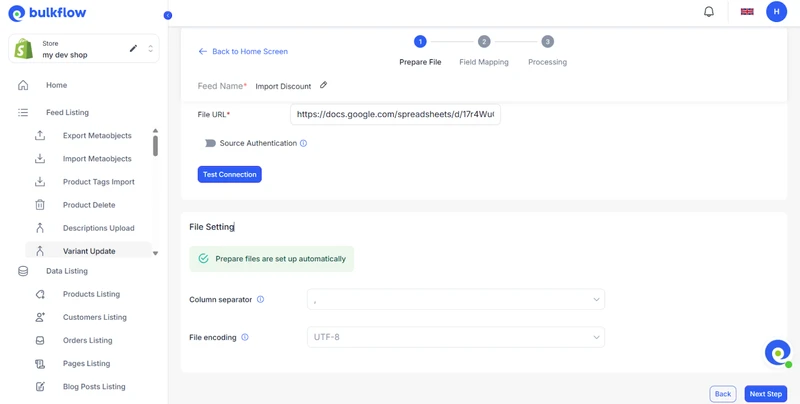Click Column separator info icon
This screenshot has width=800, height=404.
(260, 299)
